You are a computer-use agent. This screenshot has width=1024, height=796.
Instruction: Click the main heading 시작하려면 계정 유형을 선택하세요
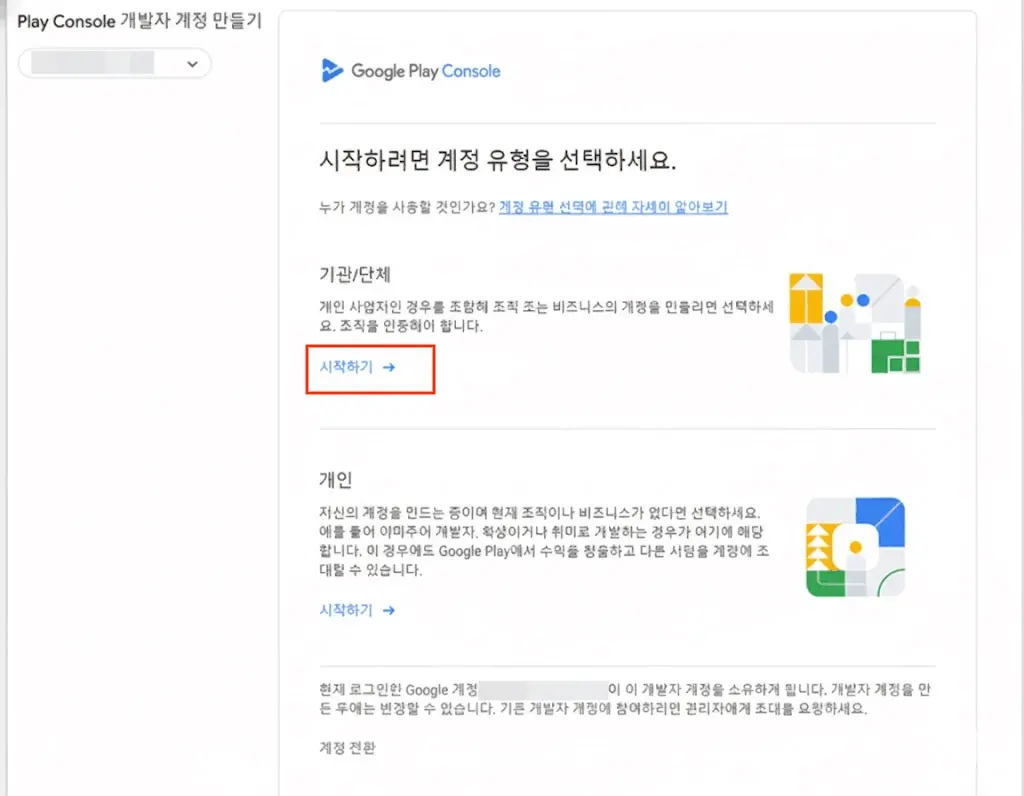pos(498,160)
